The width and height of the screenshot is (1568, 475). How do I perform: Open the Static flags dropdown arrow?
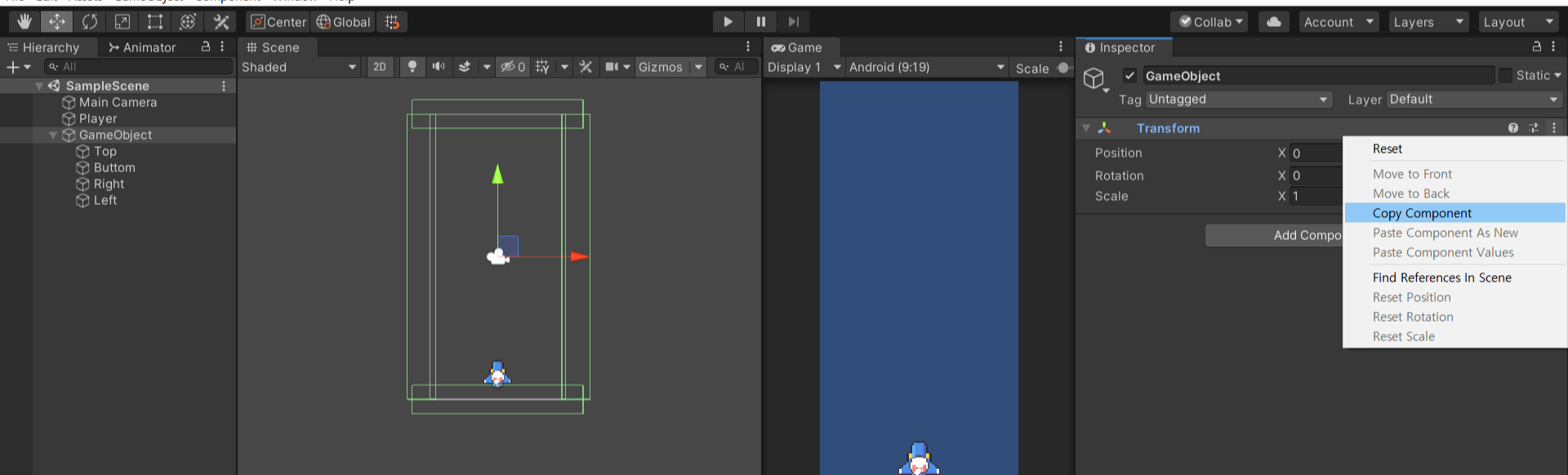coord(1557,75)
